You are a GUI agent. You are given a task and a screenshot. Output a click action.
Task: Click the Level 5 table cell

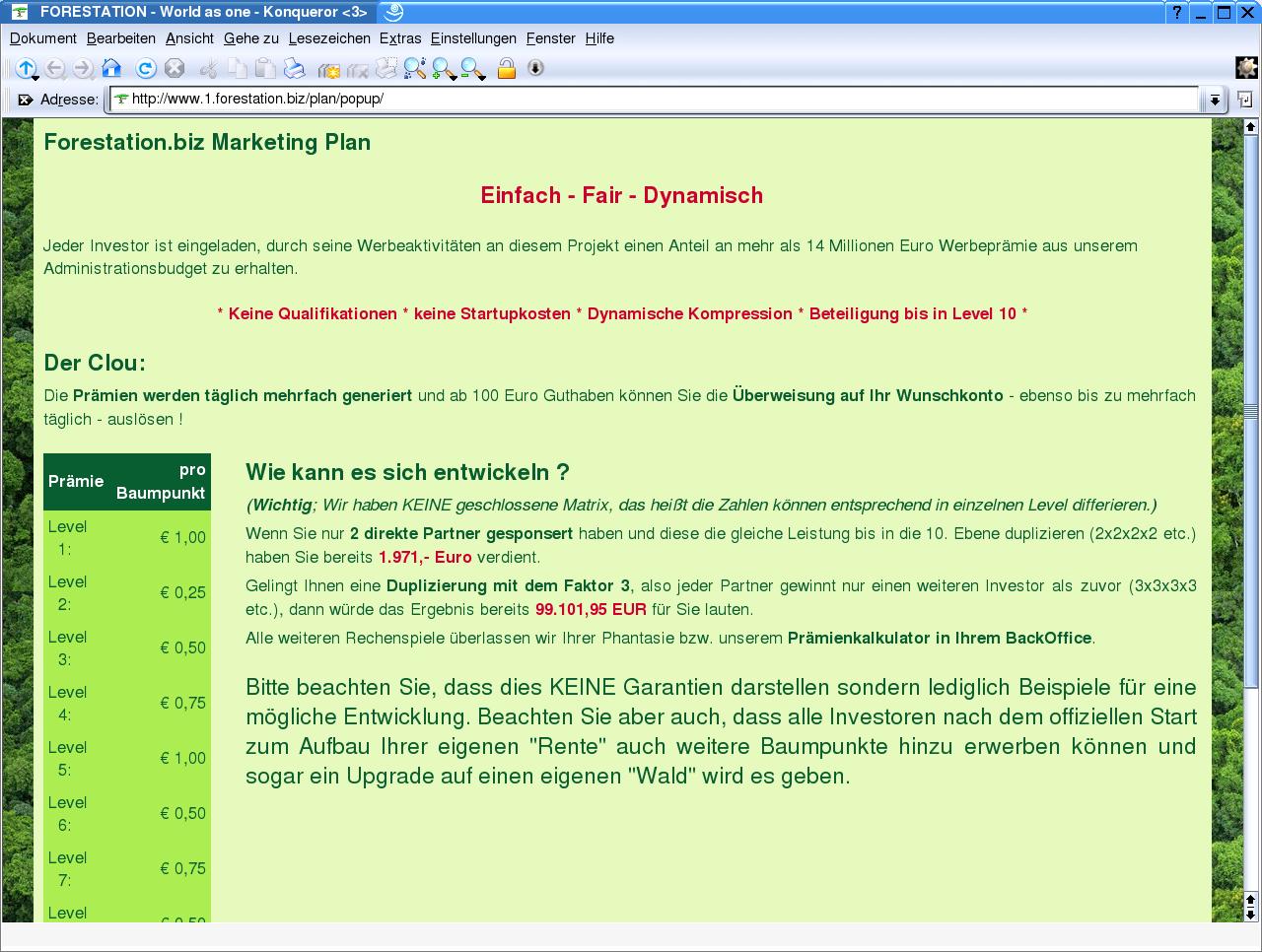click(68, 758)
